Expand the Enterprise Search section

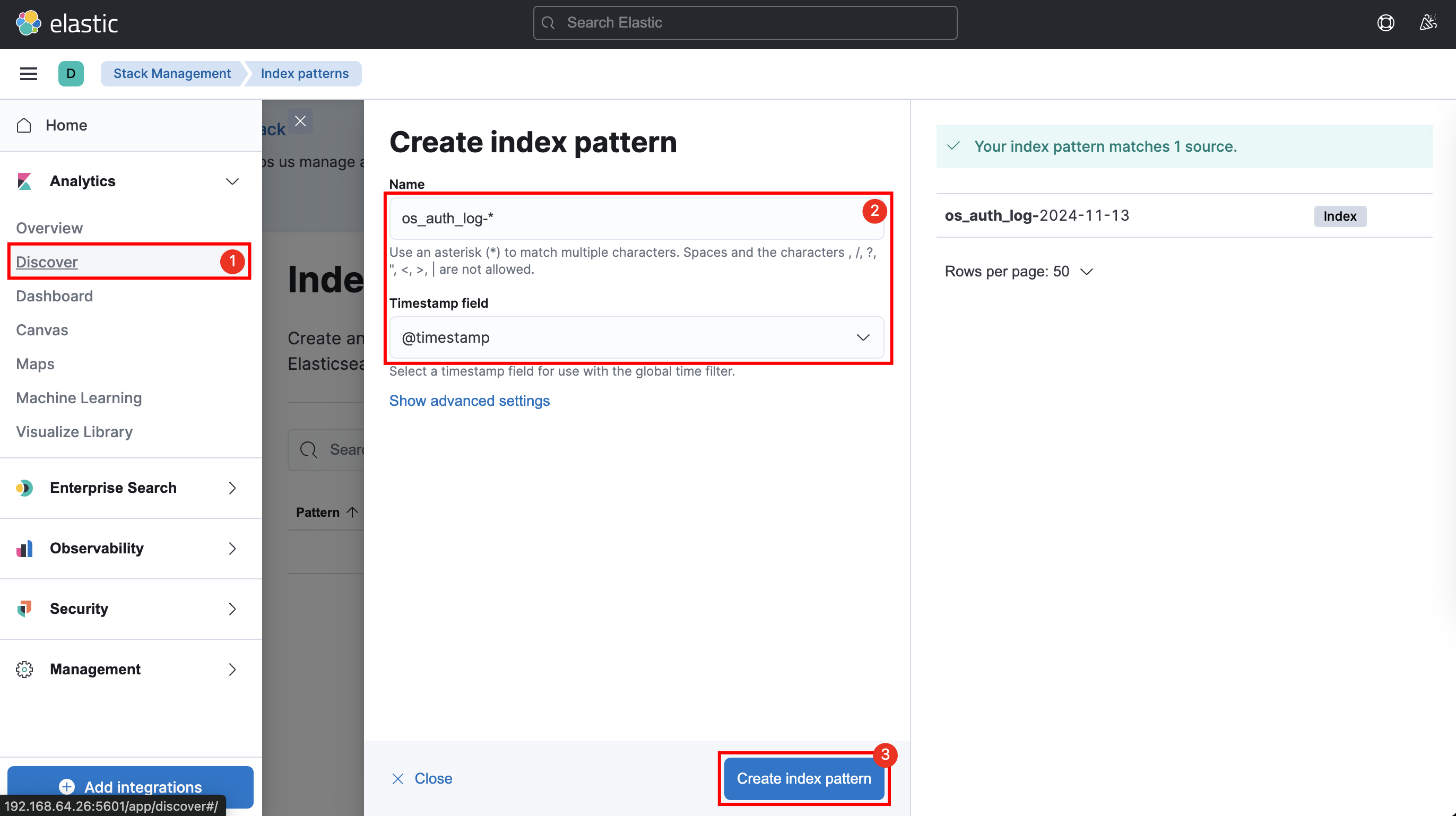click(232, 488)
